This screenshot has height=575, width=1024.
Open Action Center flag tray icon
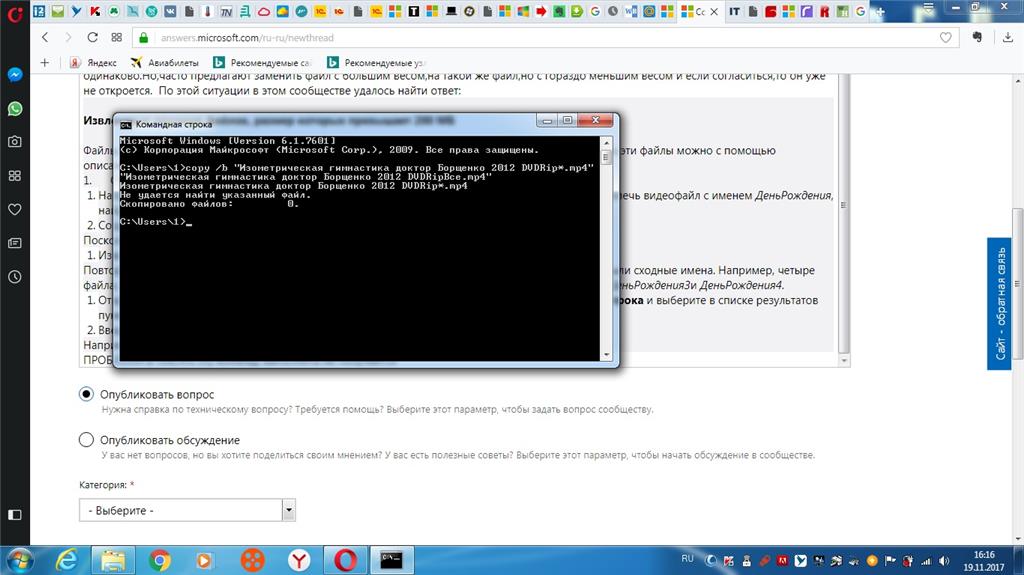tap(890, 561)
